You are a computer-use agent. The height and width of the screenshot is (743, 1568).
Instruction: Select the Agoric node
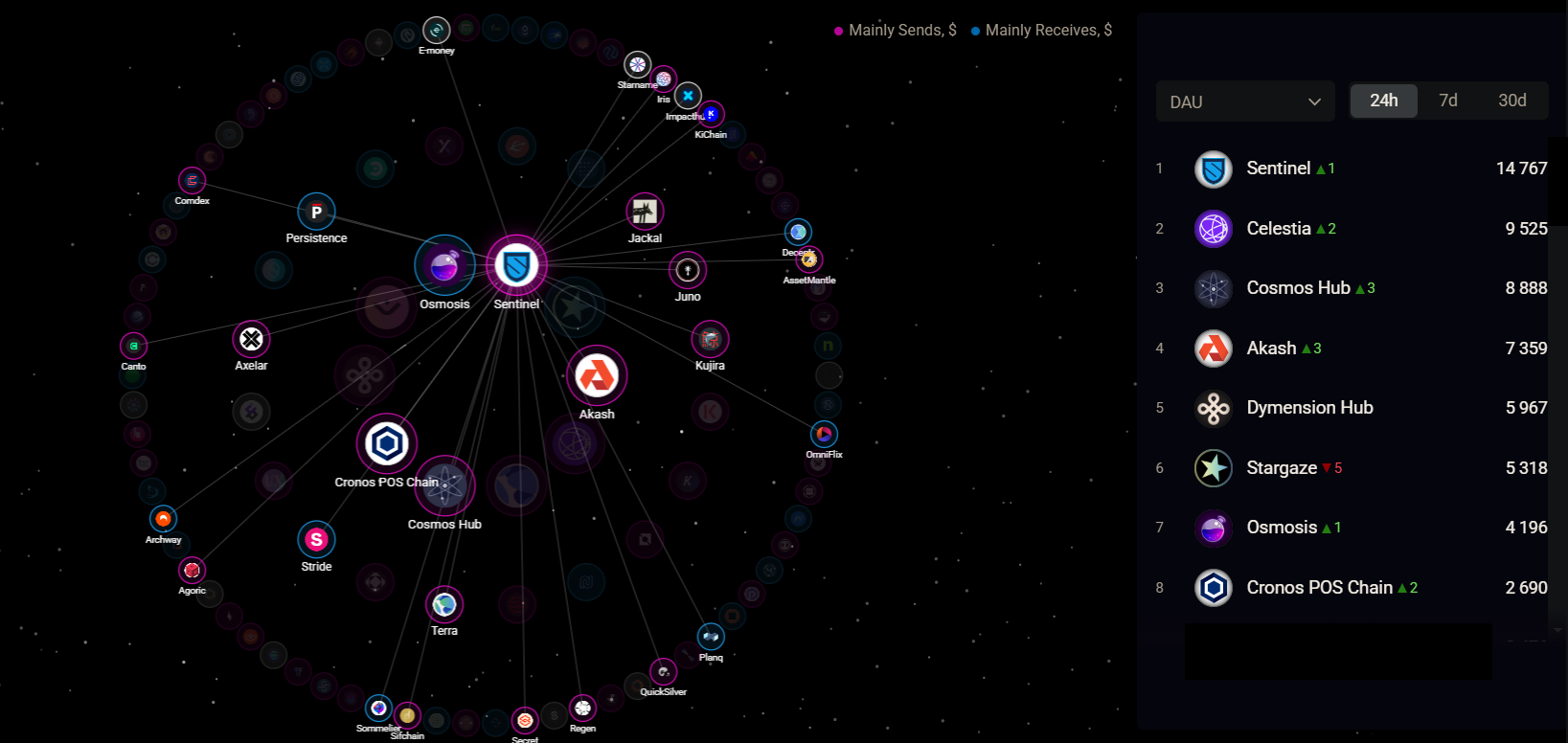(x=192, y=570)
